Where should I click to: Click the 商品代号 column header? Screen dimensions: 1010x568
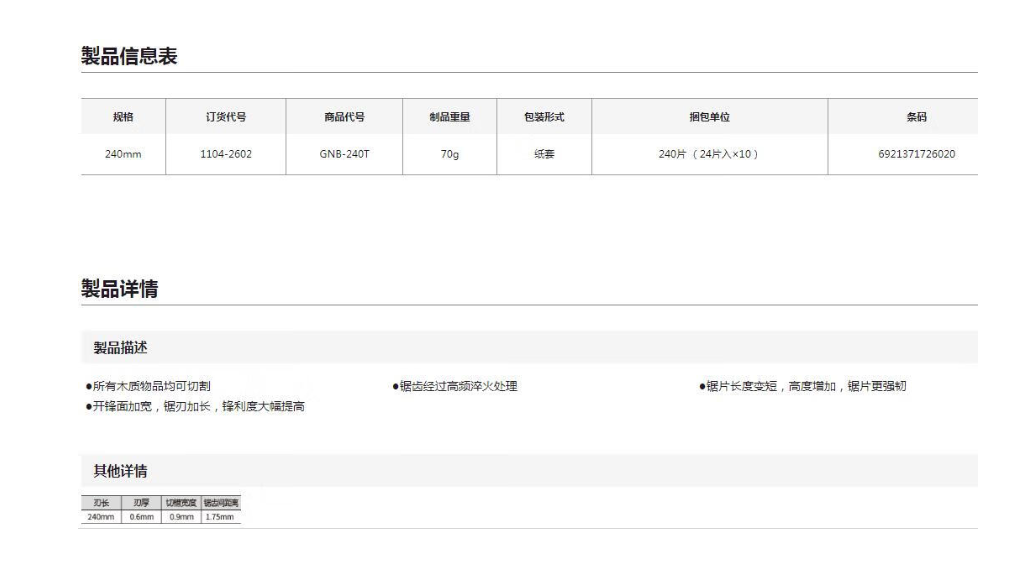coord(344,117)
